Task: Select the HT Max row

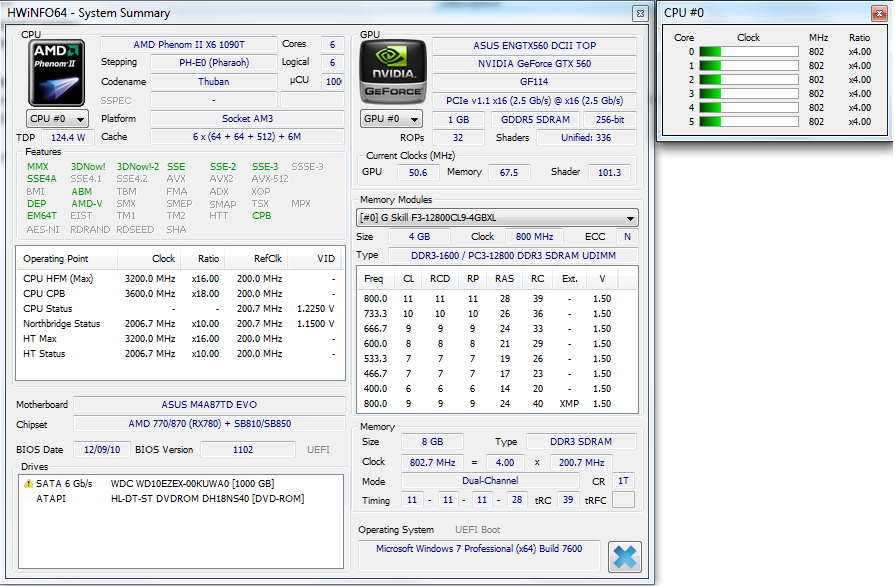Action: pos(180,339)
